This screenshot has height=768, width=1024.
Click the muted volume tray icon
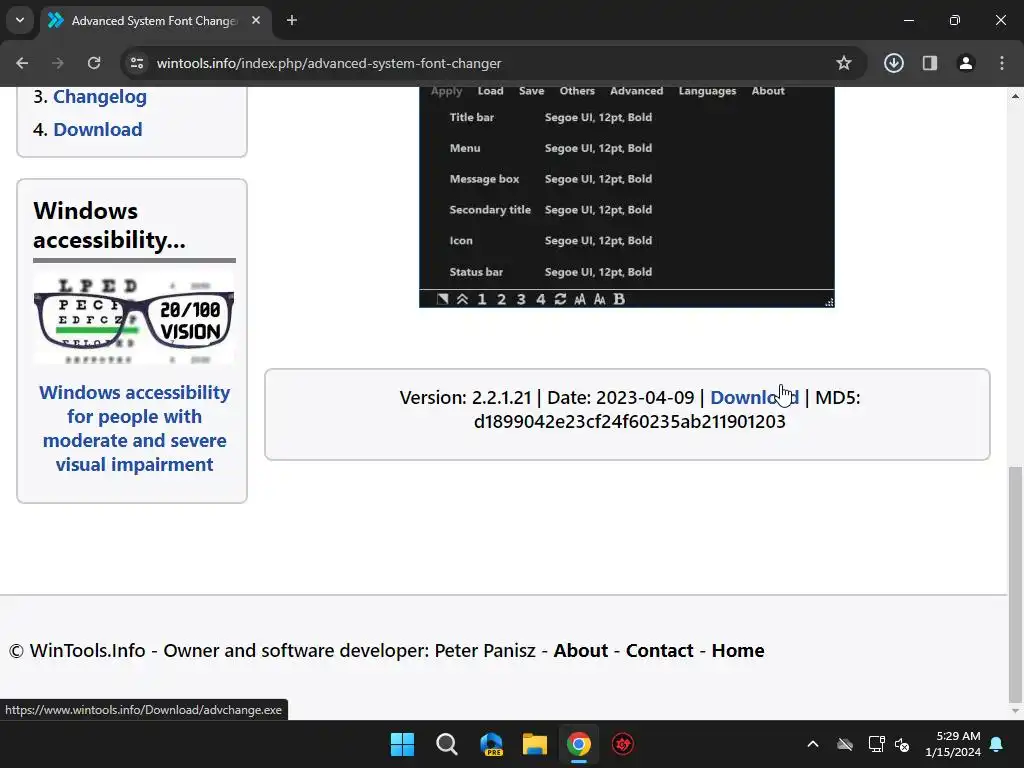click(903, 744)
